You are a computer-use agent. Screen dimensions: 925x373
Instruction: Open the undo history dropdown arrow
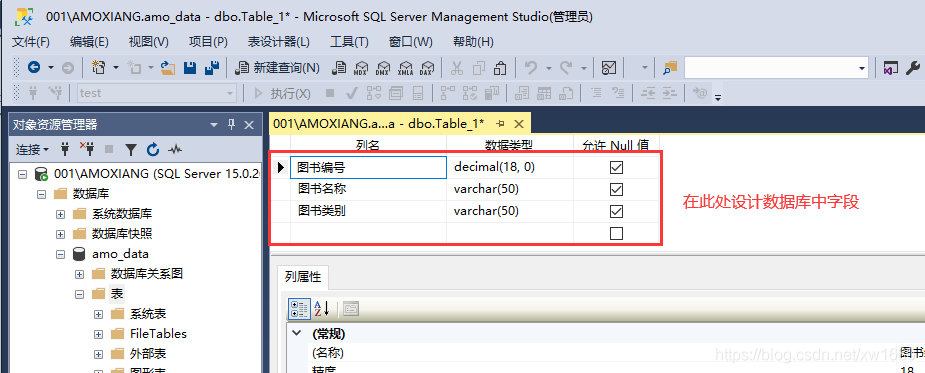pos(548,68)
